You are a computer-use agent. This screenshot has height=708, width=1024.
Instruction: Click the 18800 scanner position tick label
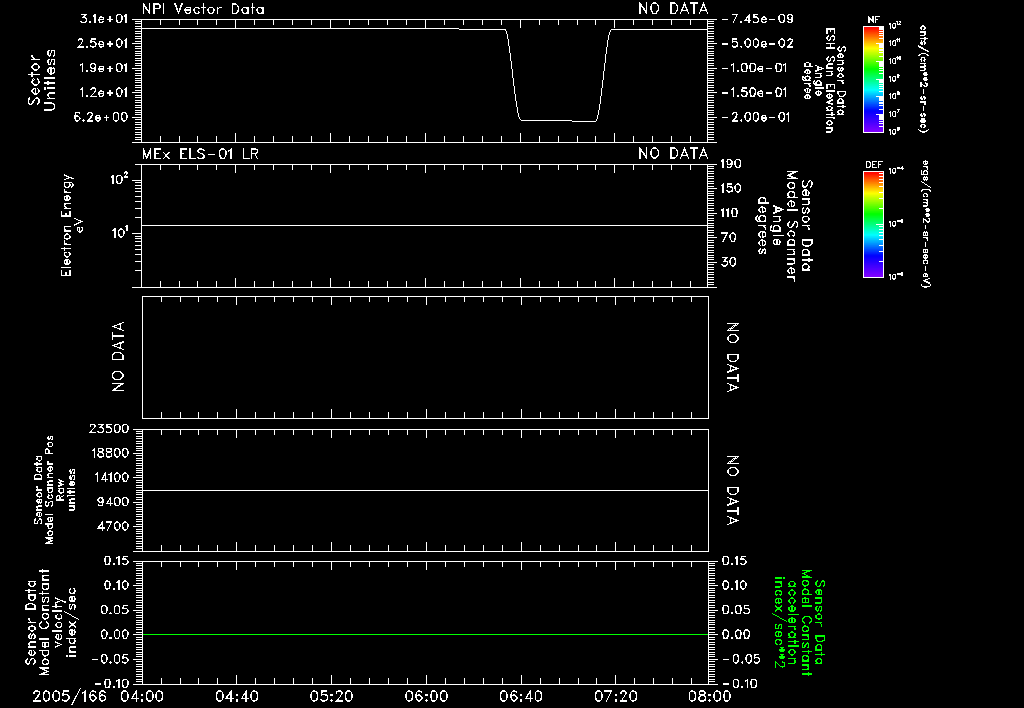(108, 453)
